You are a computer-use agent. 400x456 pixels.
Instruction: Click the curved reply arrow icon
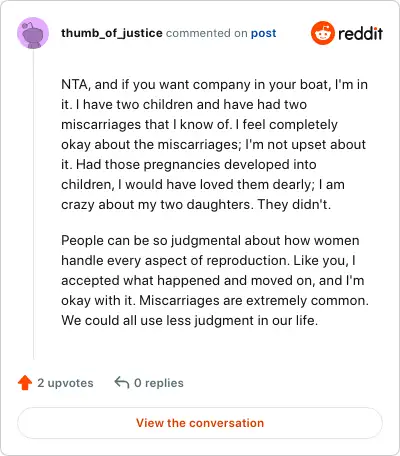click(x=122, y=382)
